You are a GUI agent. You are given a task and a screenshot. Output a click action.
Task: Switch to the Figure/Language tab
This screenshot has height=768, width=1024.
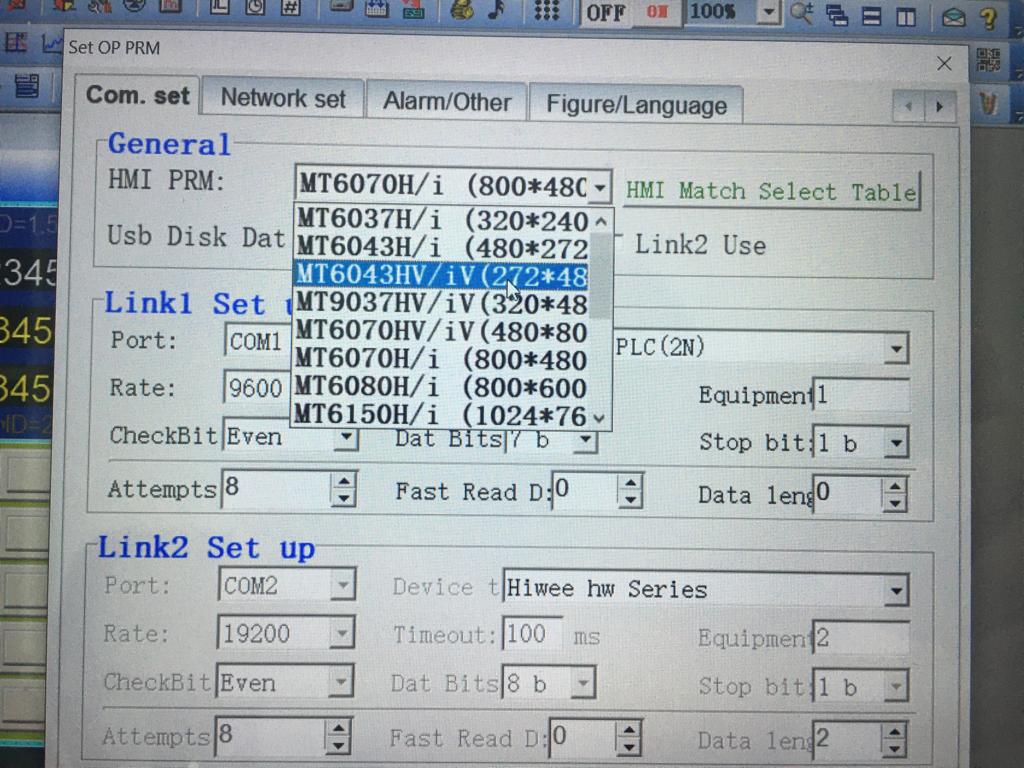coord(636,104)
